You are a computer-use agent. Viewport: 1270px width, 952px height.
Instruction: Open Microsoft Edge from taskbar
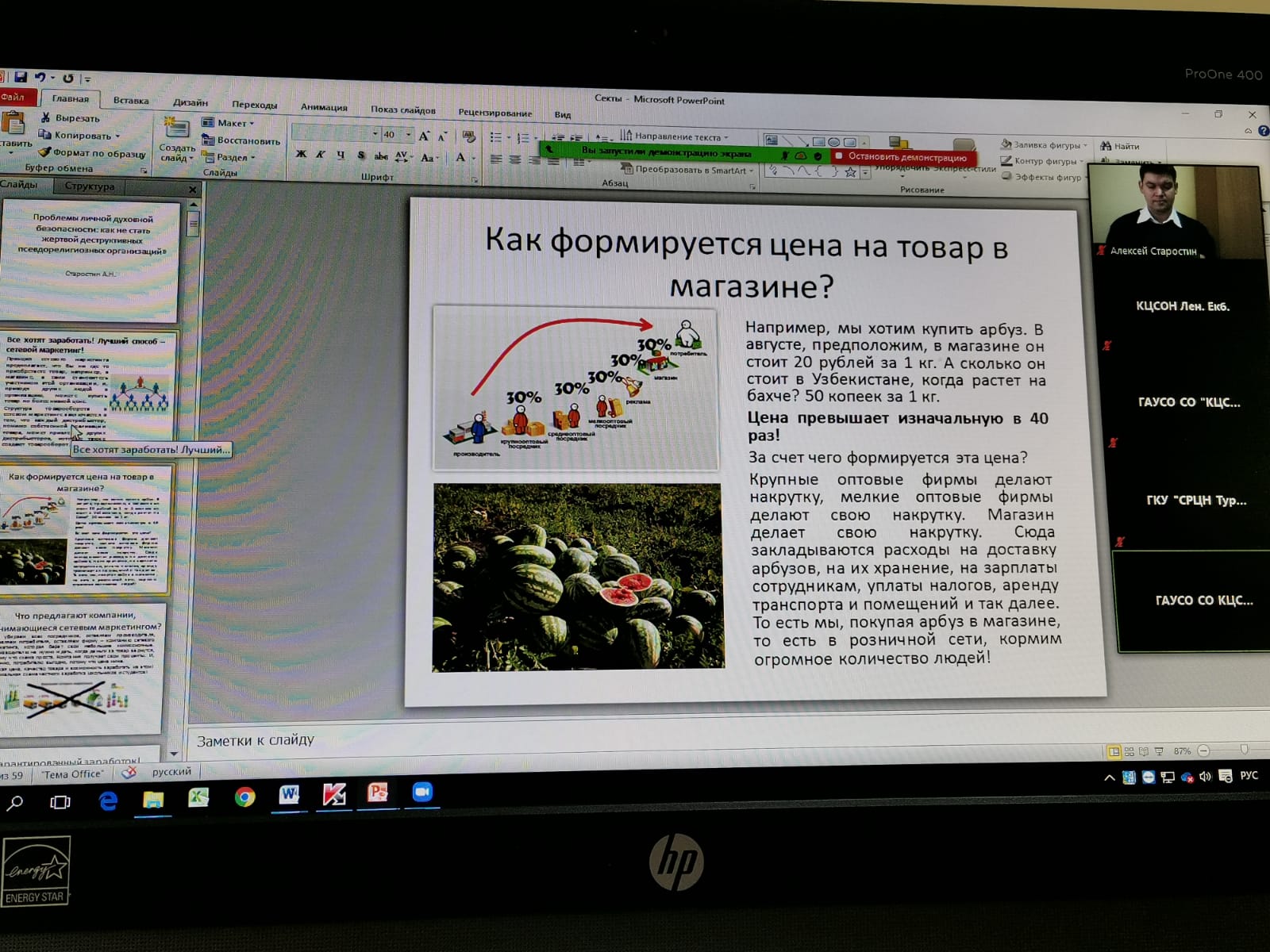[108, 800]
